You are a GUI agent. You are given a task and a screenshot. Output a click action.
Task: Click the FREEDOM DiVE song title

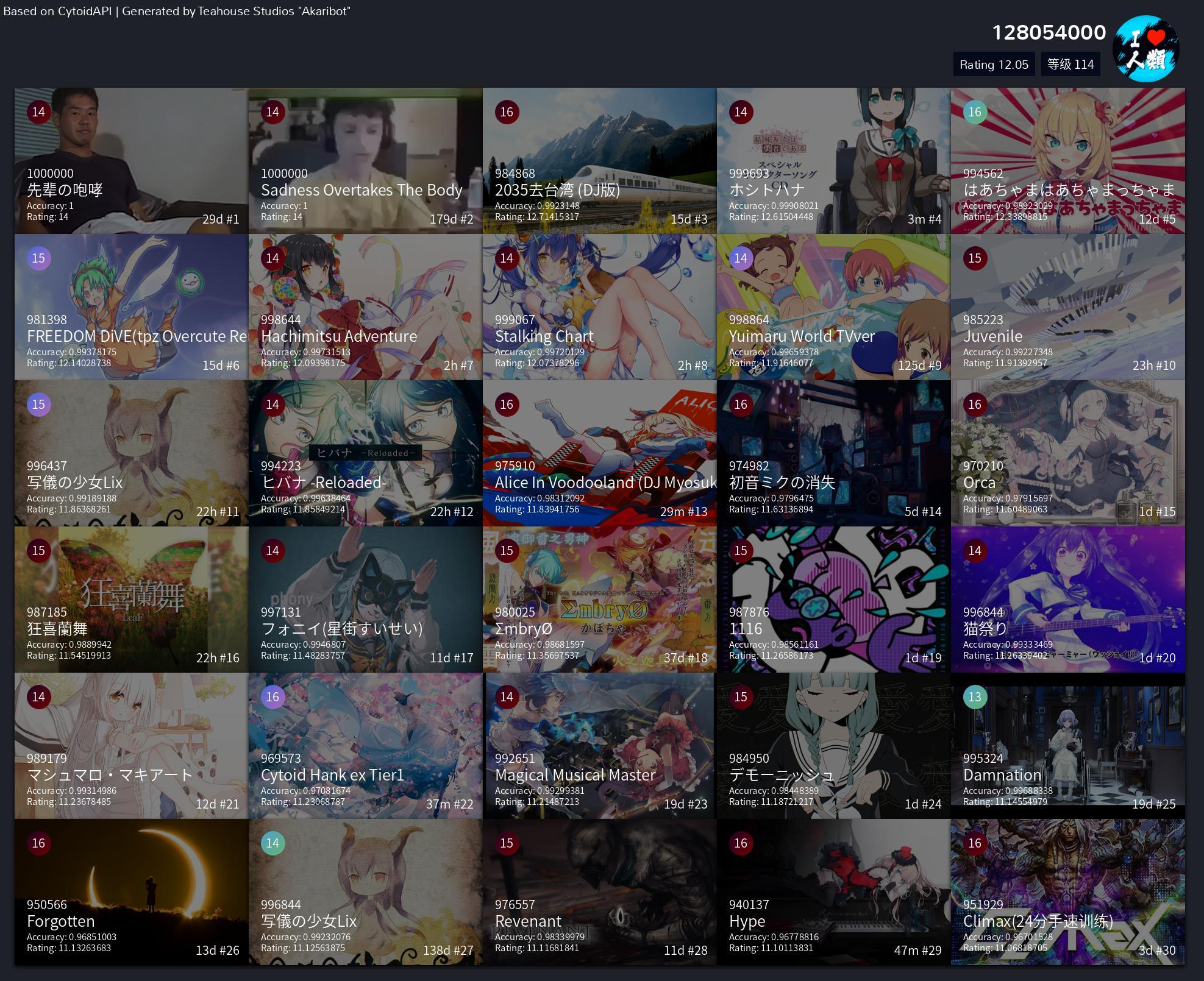click(137, 336)
